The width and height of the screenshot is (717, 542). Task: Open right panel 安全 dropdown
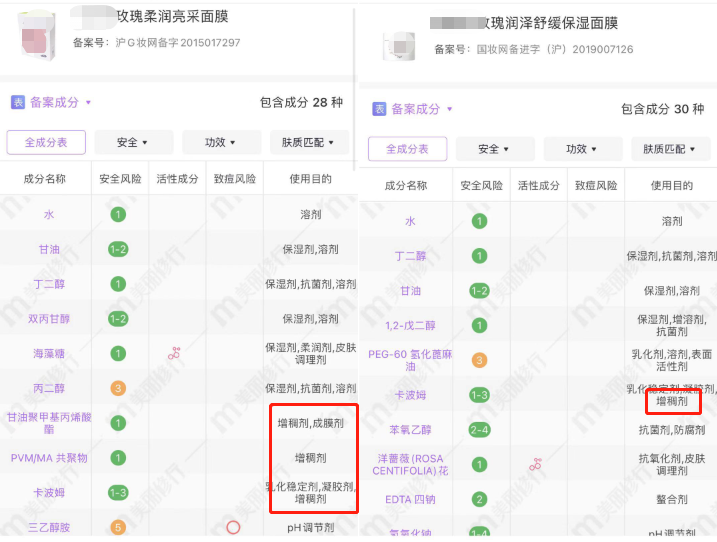pyautogui.click(x=495, y=149)
